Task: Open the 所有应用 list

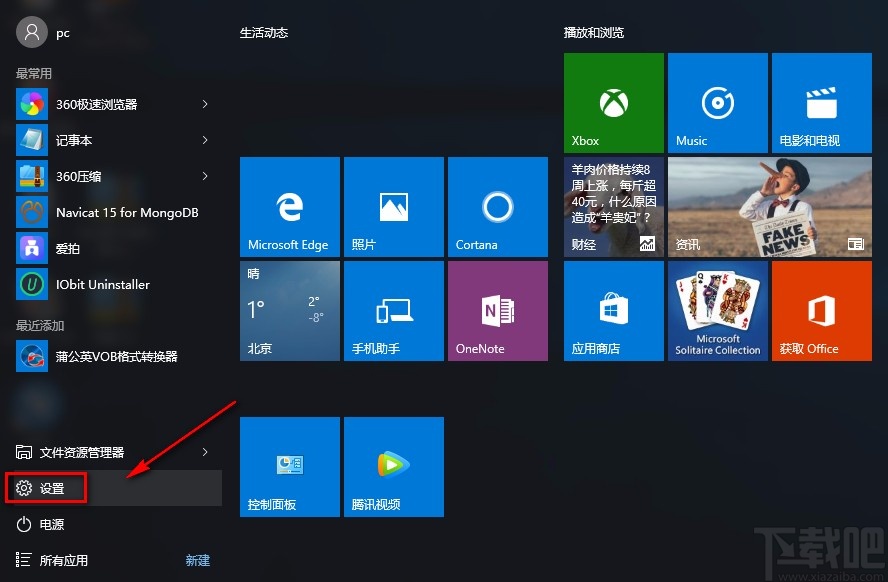Action: (64, 560)
